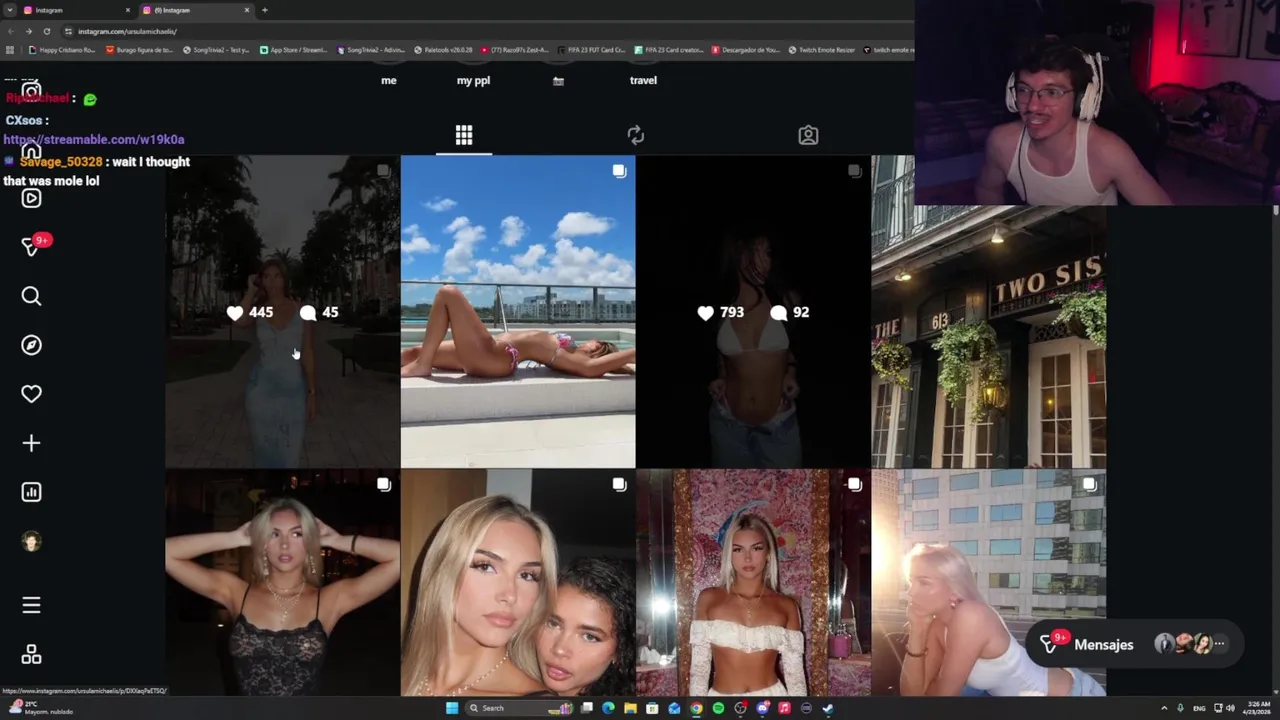Close the active (9) Instagram tab
1280x720 pixels.
coord(247,10)
